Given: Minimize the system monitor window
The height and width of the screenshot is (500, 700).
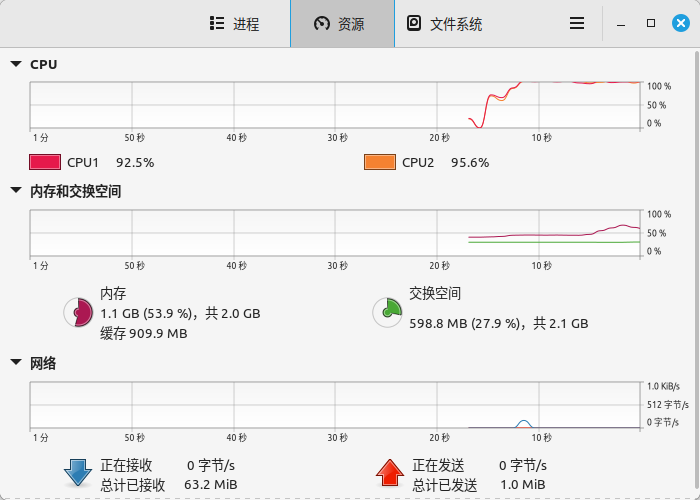Looking at the screenshot, I should pos(621,23).
